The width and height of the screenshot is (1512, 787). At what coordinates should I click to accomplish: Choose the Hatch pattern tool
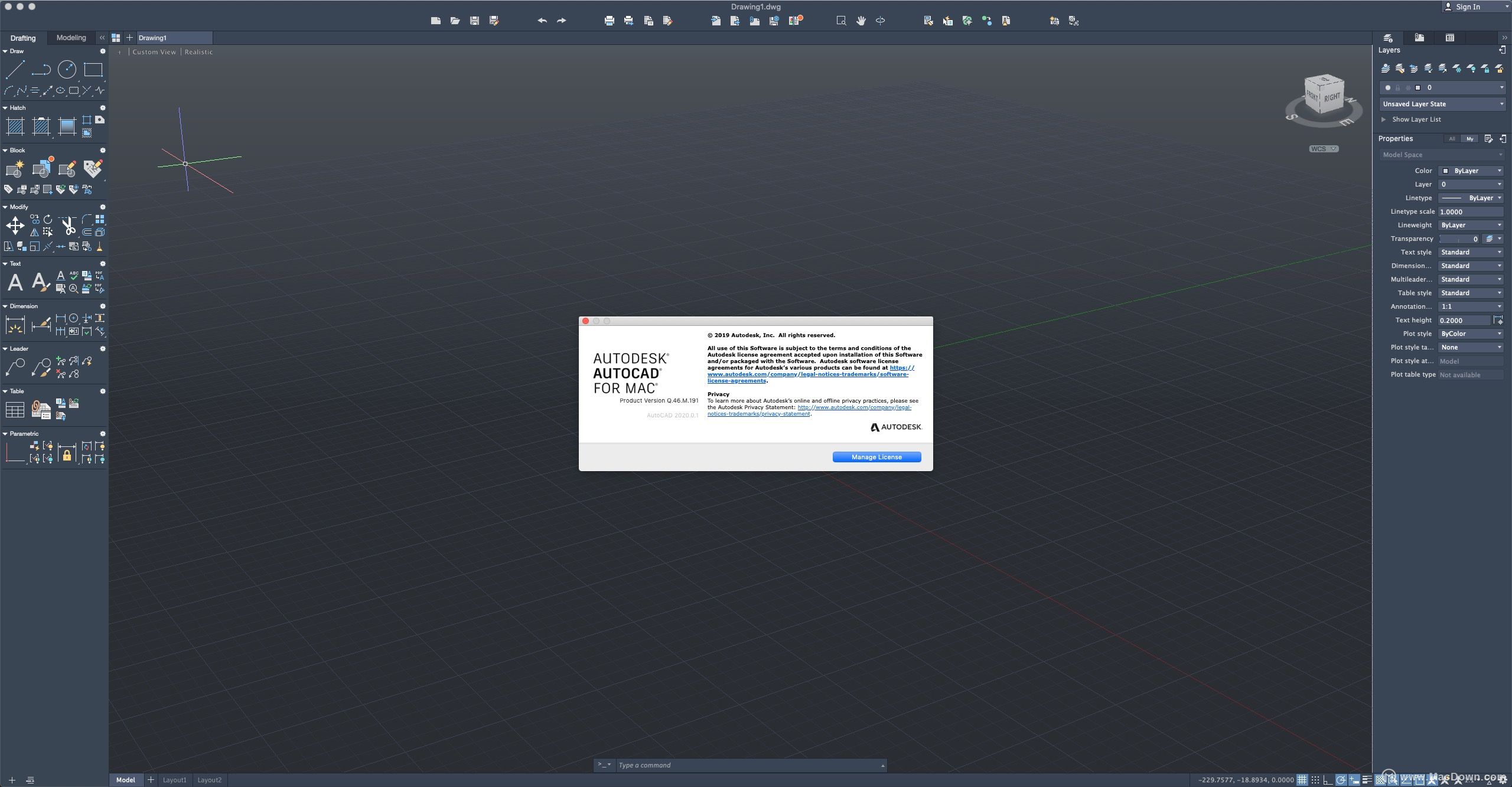[x=15, y=126]
